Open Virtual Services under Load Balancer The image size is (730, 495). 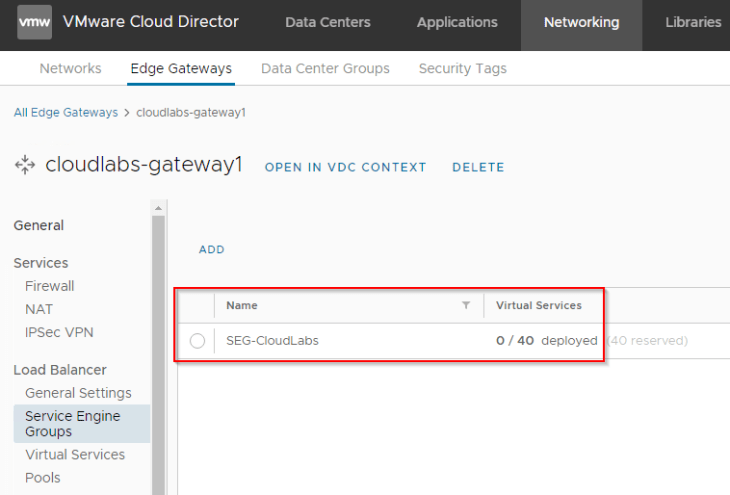[75, 454]
